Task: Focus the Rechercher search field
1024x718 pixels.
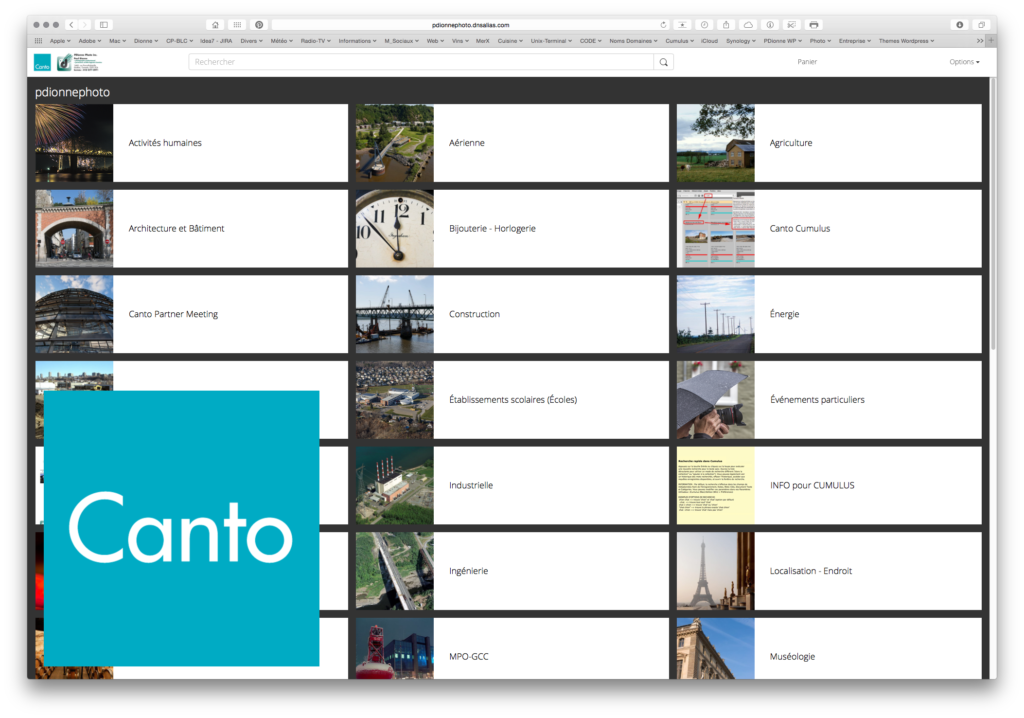Action: [421, 62]
